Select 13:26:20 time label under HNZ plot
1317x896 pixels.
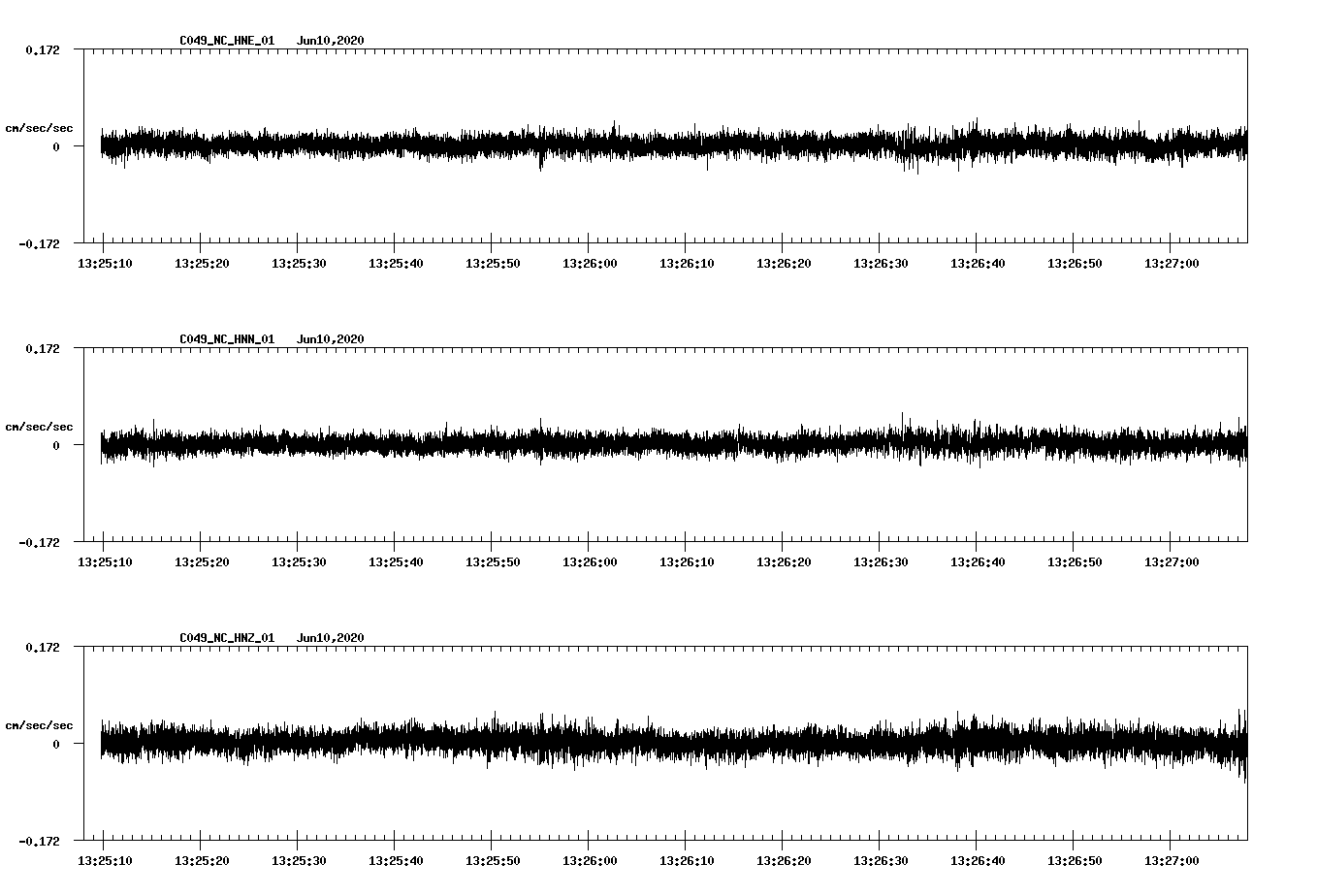click(783, 861)
